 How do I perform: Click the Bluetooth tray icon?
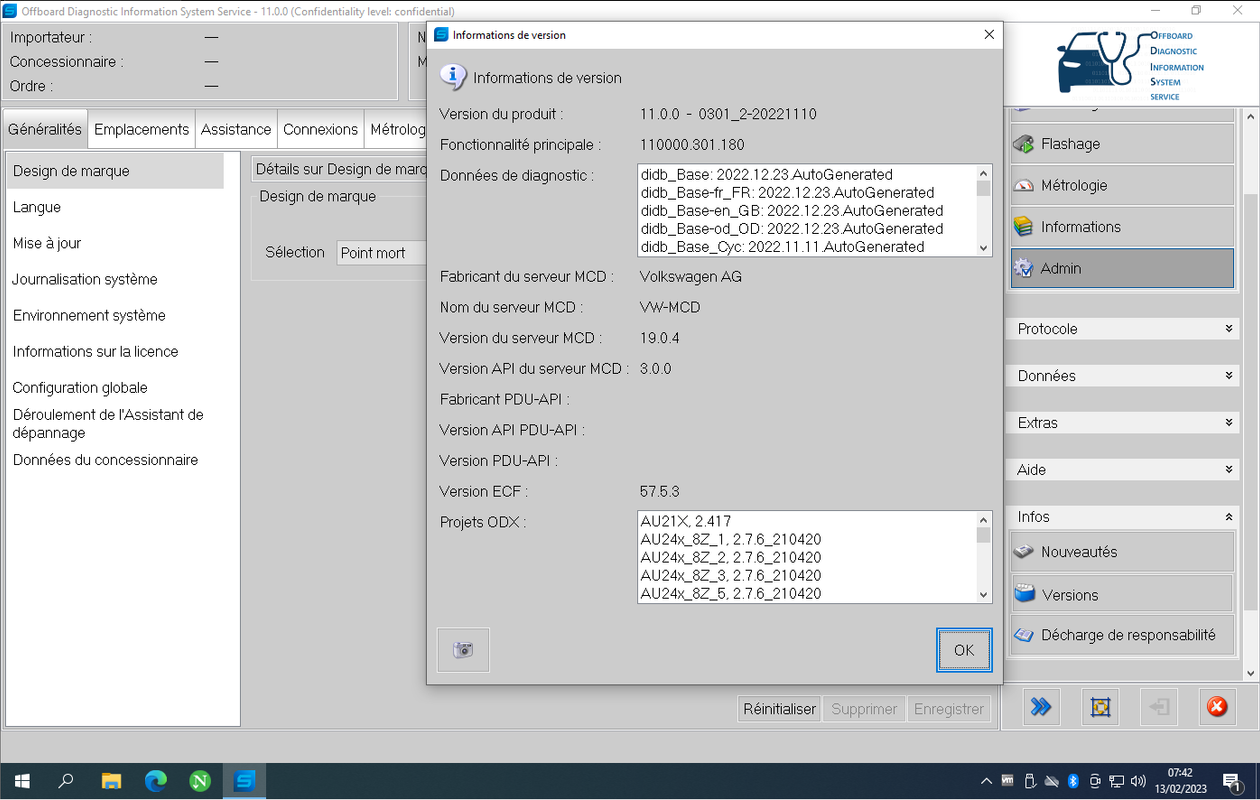1073,781
